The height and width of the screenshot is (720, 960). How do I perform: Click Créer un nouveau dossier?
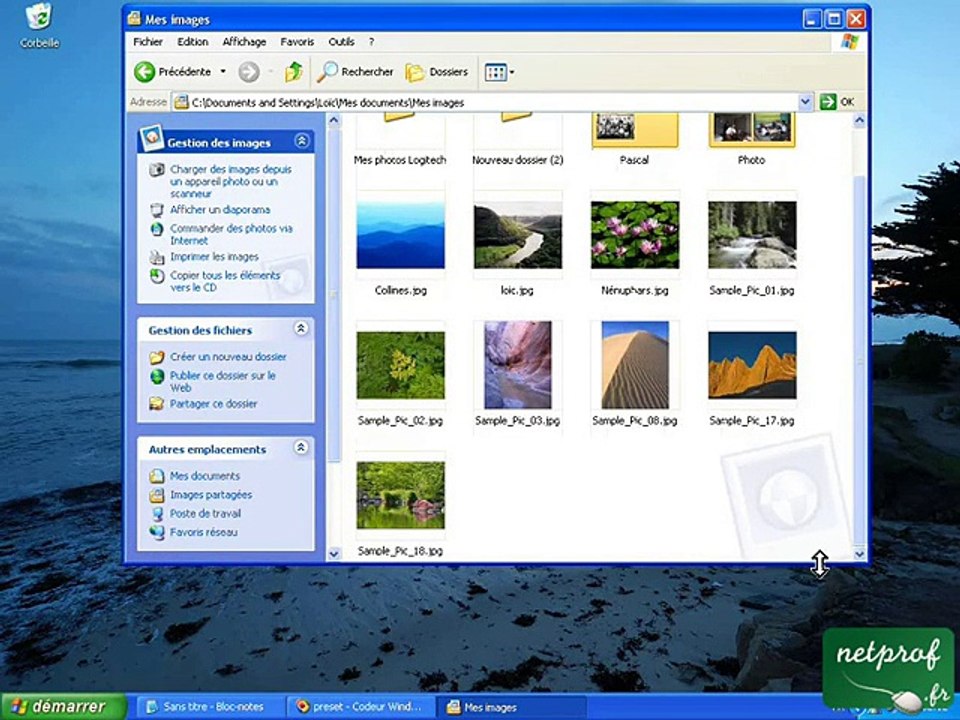[228, 356]
